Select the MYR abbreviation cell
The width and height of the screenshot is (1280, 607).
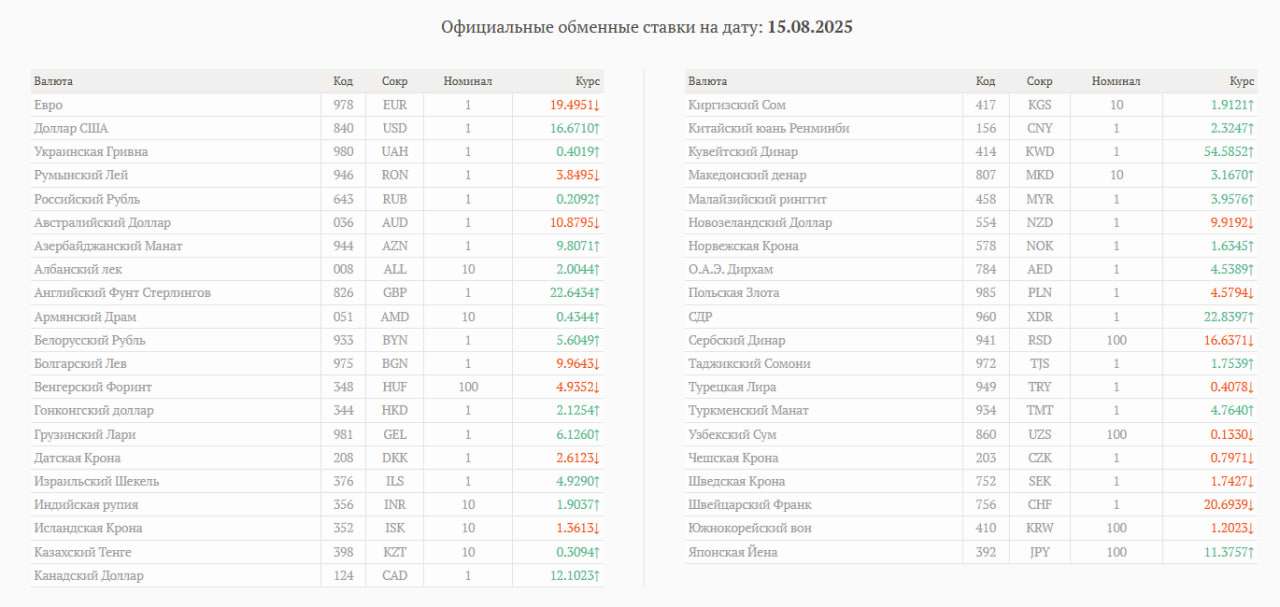(1039, 199)
